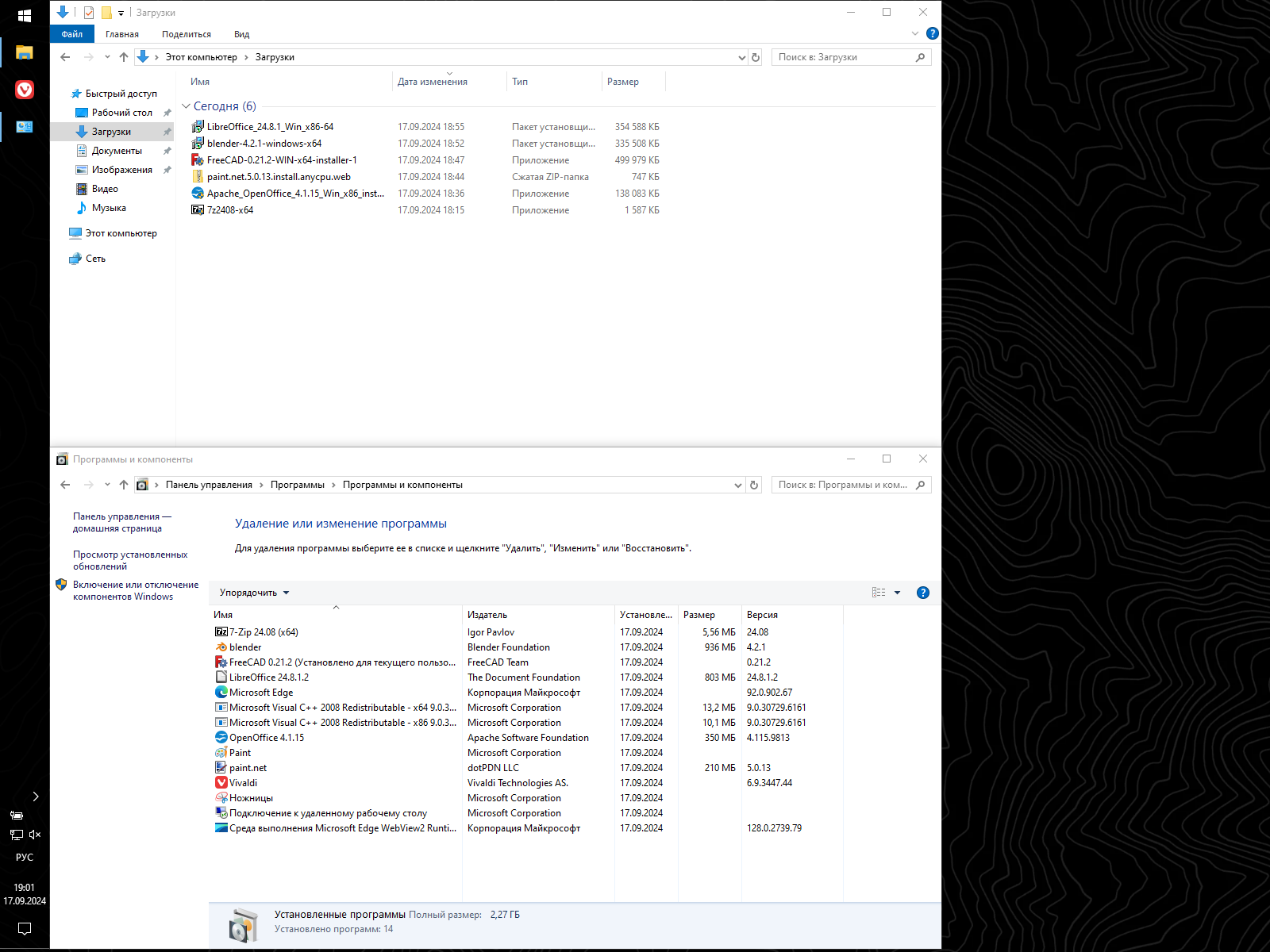
Task: Expand the Explorer ribbon chevron
Action: [915, 33]
